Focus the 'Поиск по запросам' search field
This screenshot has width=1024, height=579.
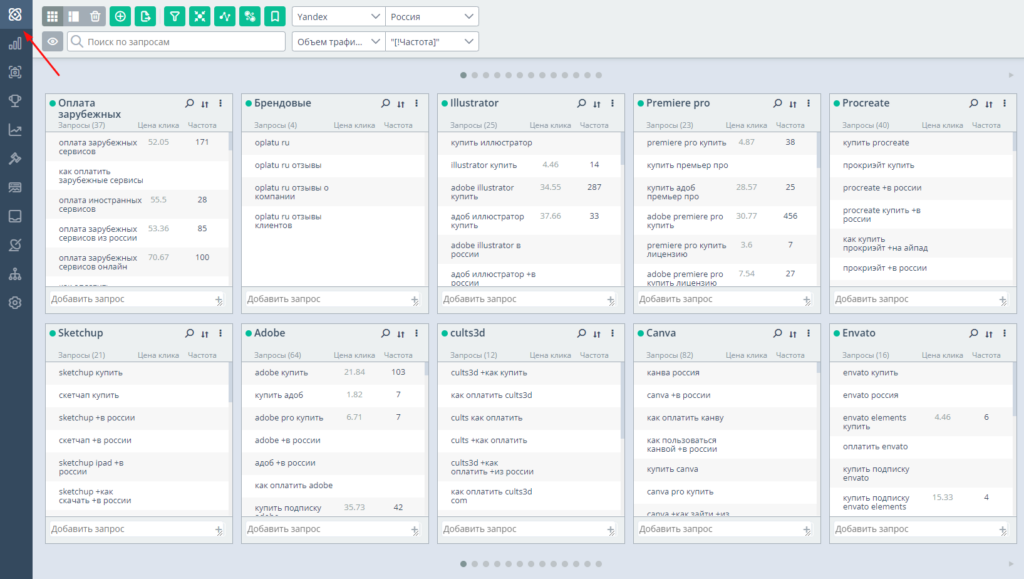click(176, 42)
